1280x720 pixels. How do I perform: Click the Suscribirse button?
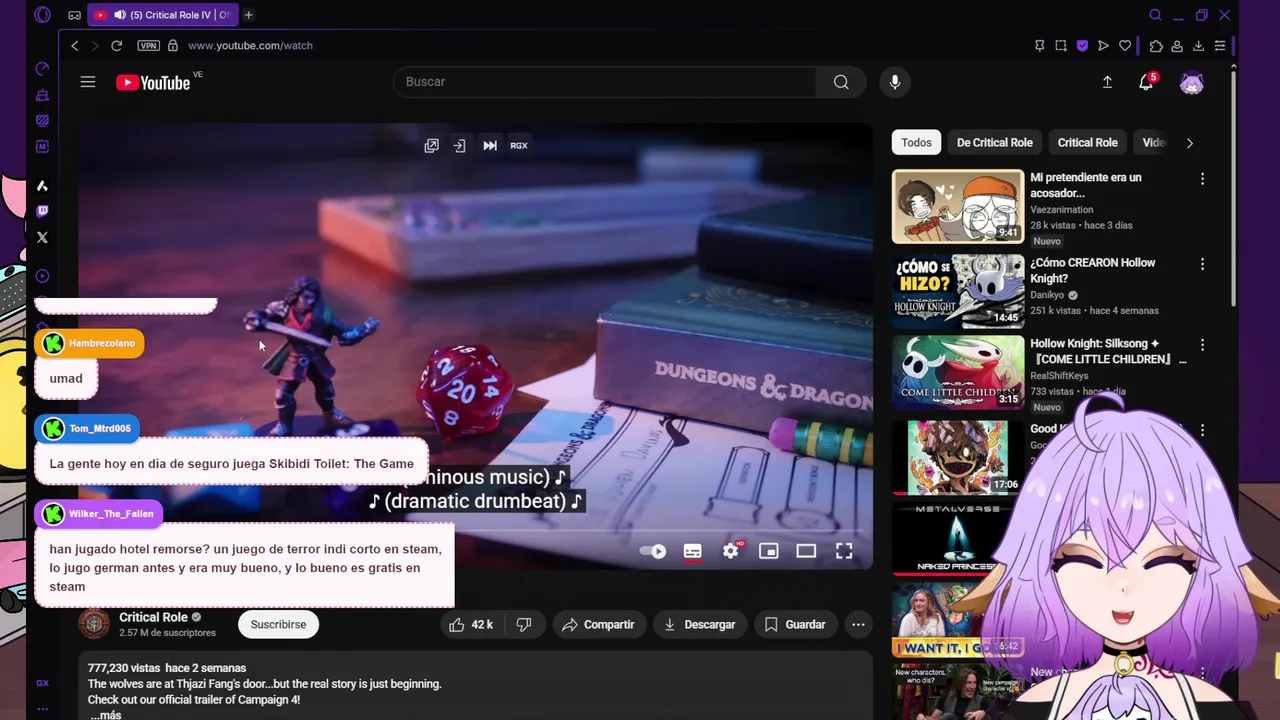[x=278, y=624]
